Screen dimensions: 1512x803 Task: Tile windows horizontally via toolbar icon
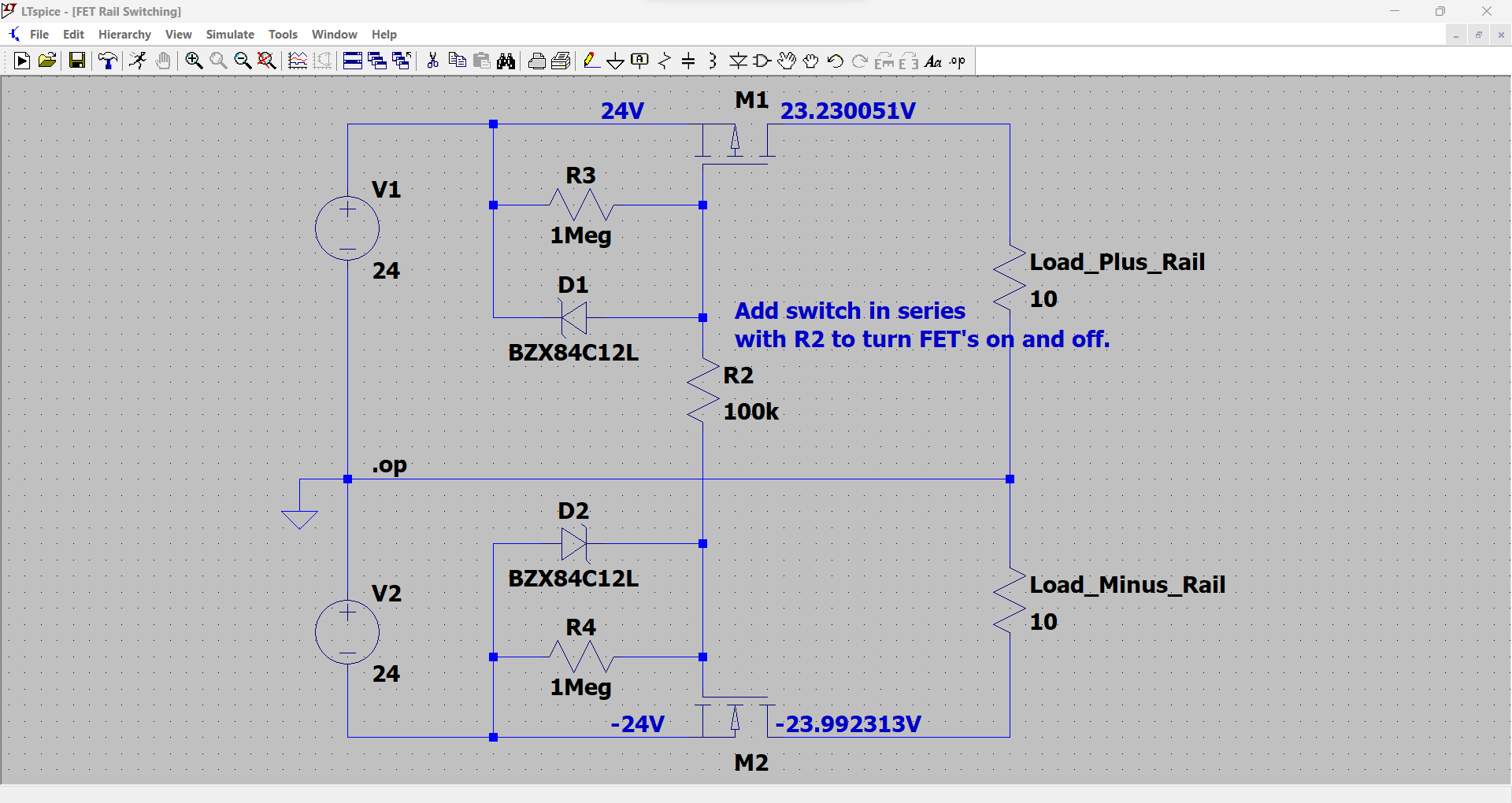(x=353, y=61)
